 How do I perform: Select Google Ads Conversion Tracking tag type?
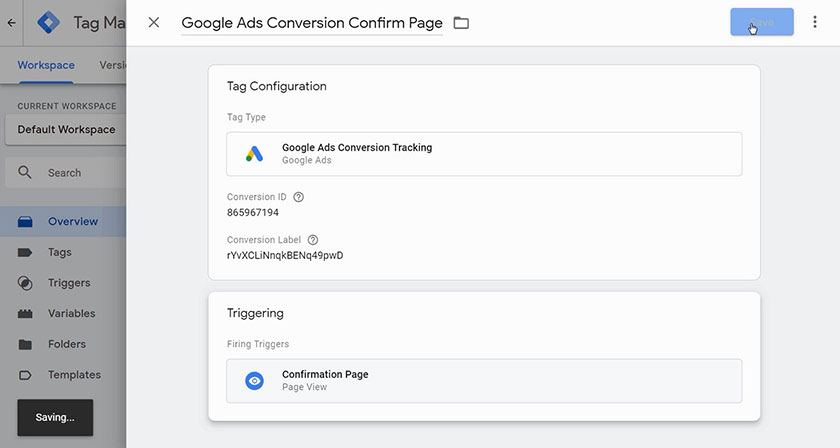tap(484, 154)
